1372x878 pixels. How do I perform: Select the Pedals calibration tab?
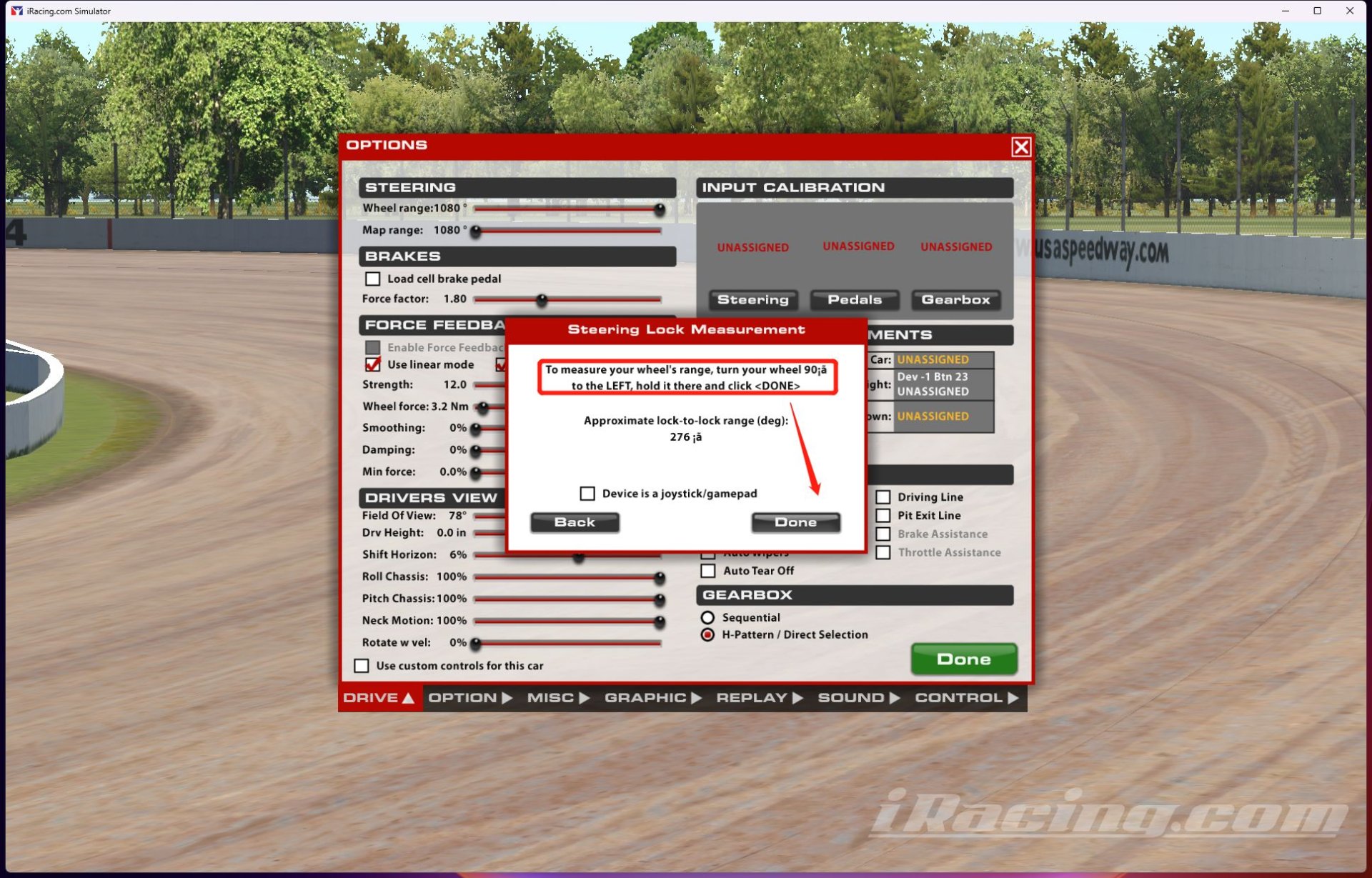[x=854, y=299]
